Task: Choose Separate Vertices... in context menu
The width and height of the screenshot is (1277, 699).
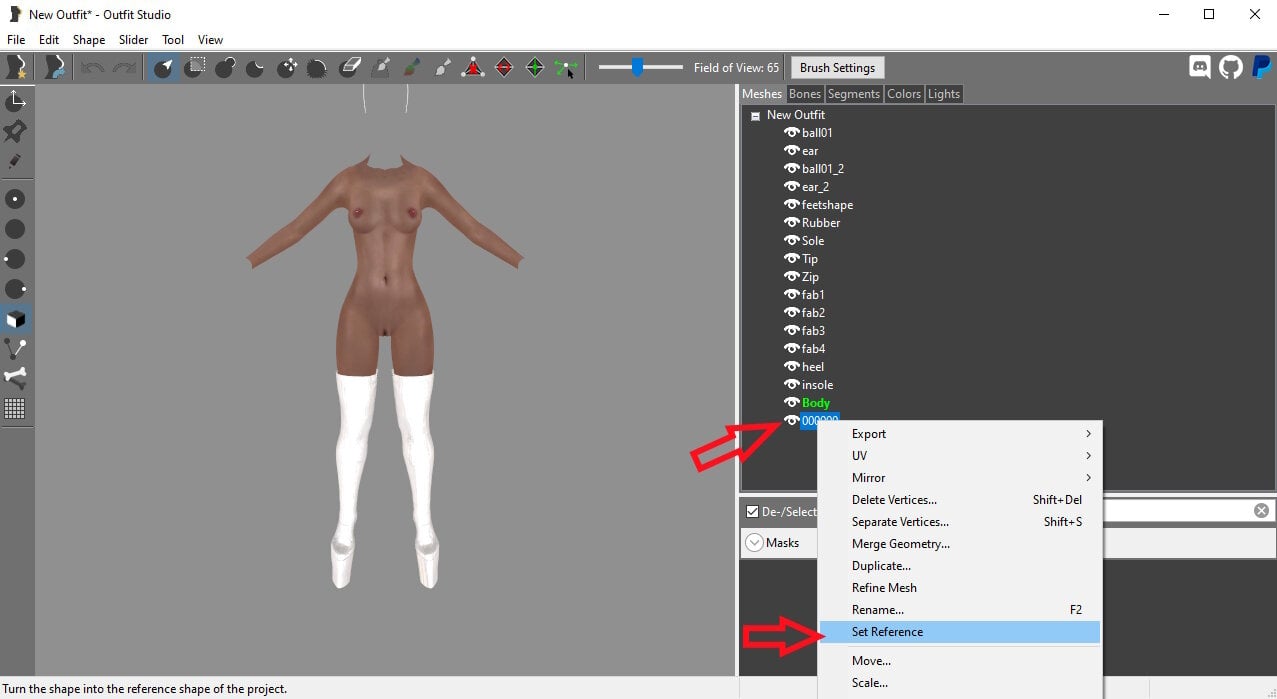Action: 959,522
